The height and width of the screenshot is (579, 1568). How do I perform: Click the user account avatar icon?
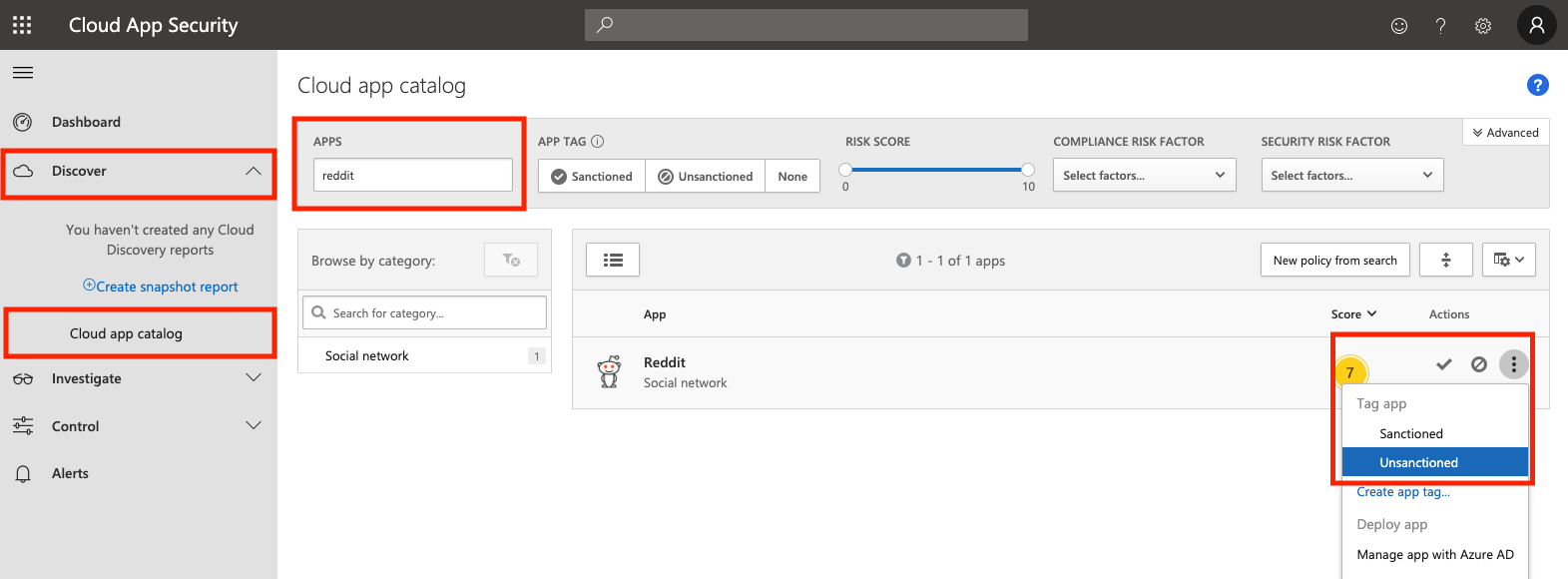(1536, 25)
